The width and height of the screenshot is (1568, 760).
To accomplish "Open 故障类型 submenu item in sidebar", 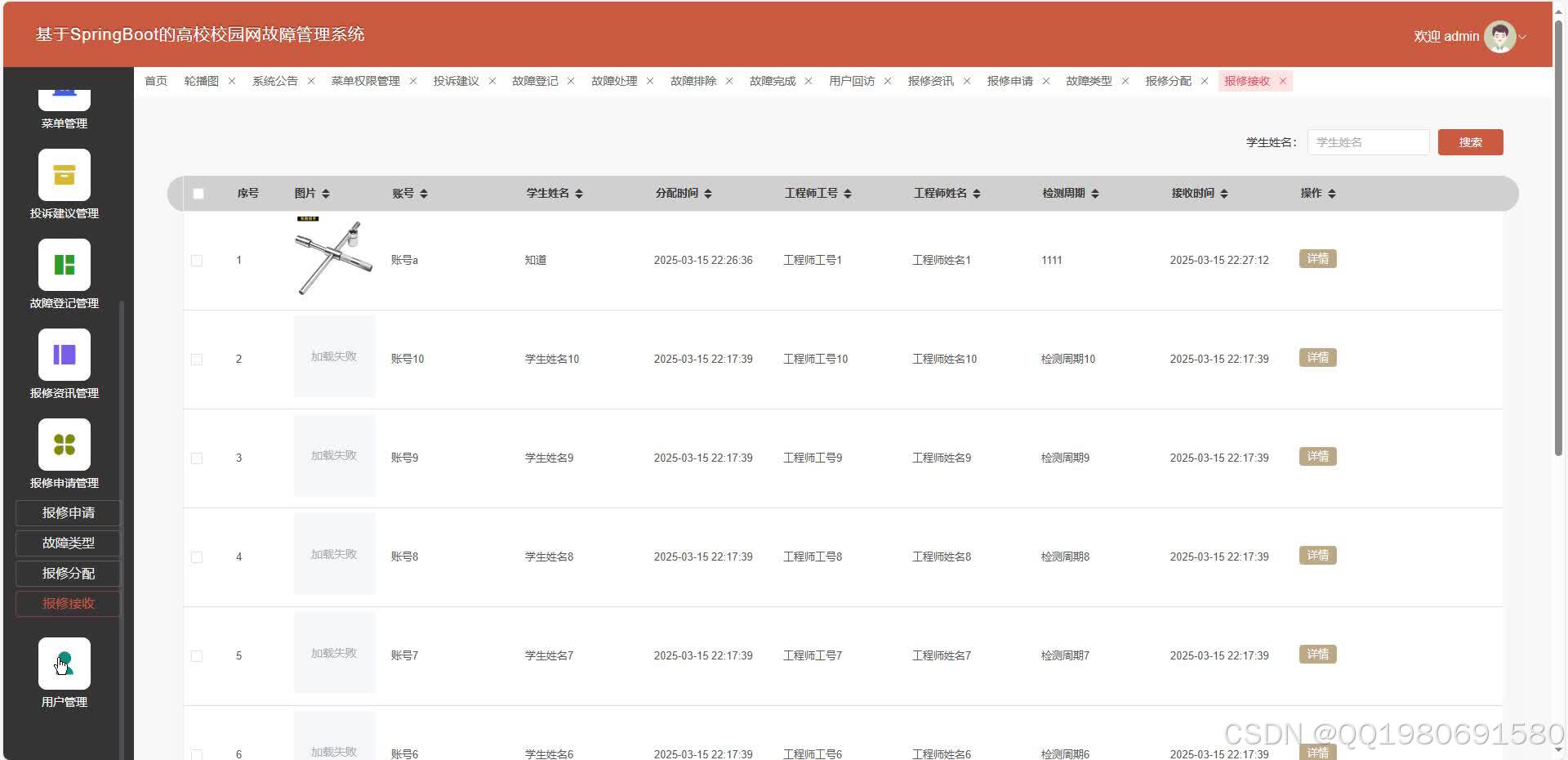I will coord(69,543).
